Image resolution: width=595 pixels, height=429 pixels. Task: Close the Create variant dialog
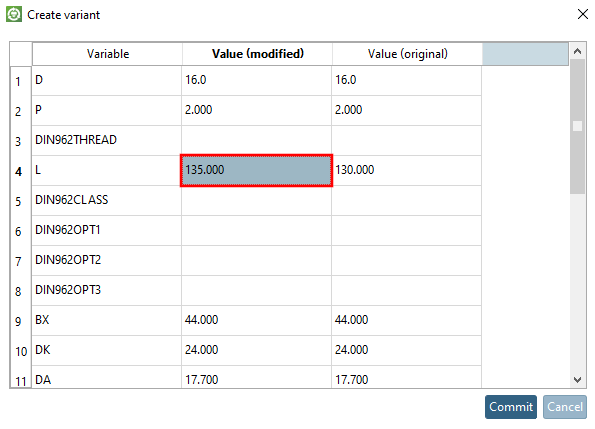(x=582, y=14)
